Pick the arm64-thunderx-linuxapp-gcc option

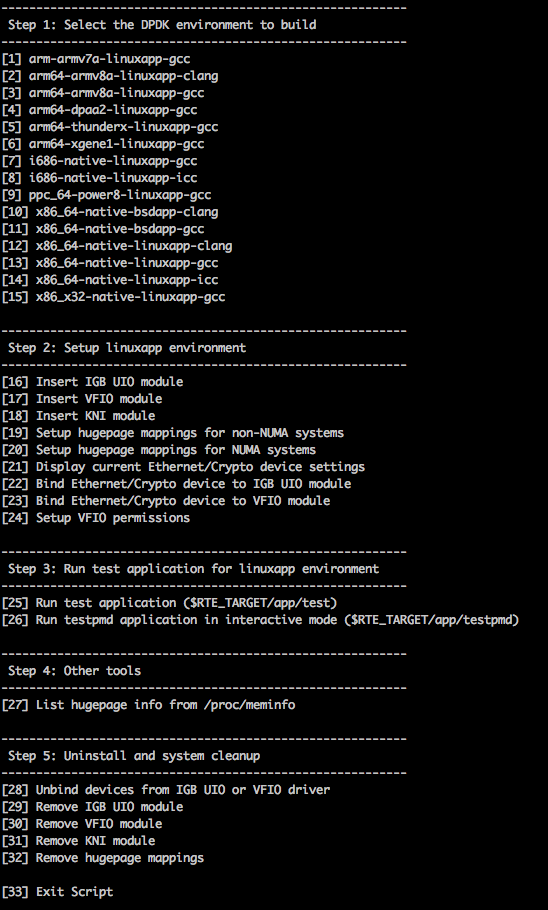click(x=110, y=127)
